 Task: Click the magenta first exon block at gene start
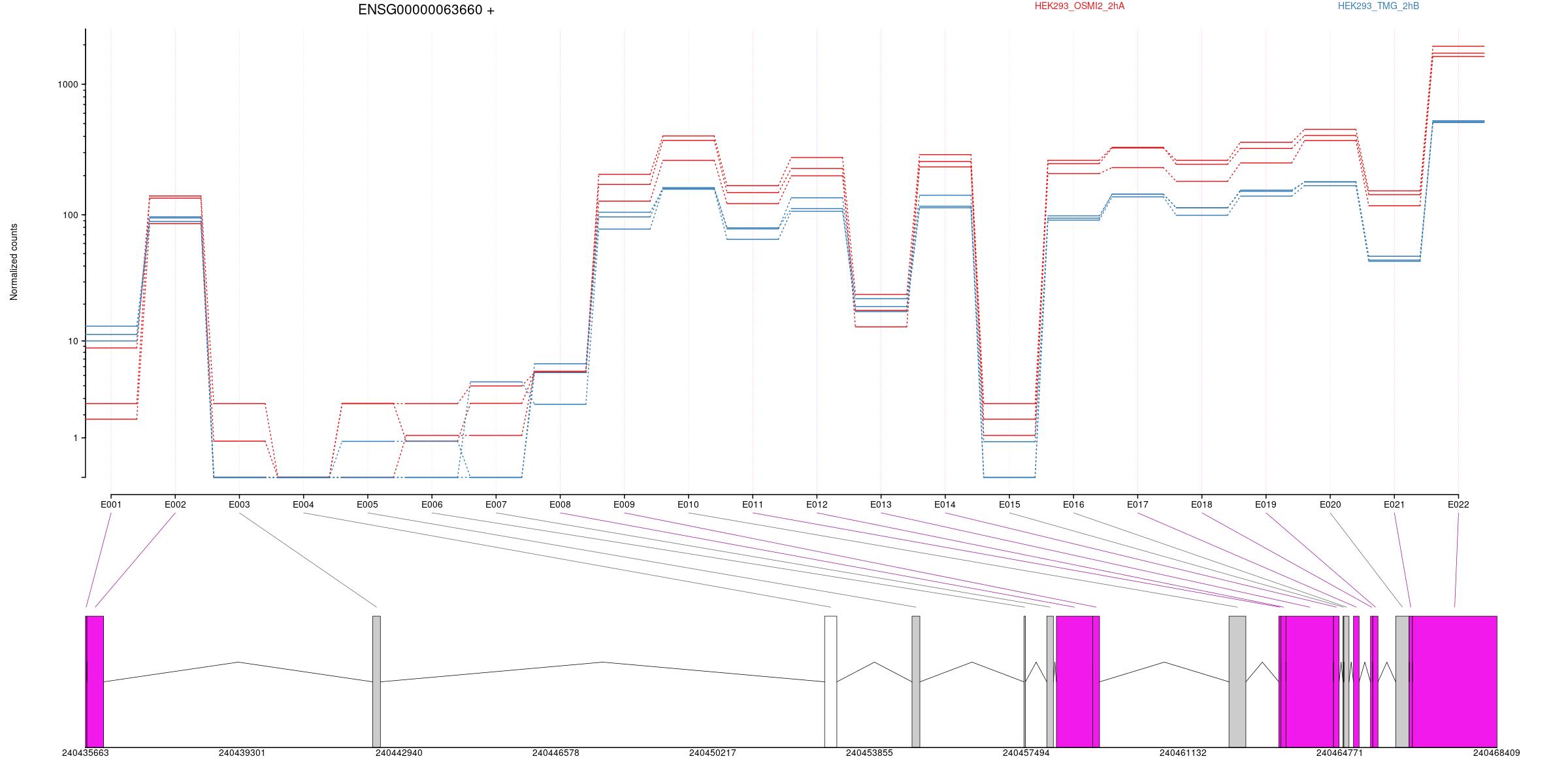coord(95,681)
